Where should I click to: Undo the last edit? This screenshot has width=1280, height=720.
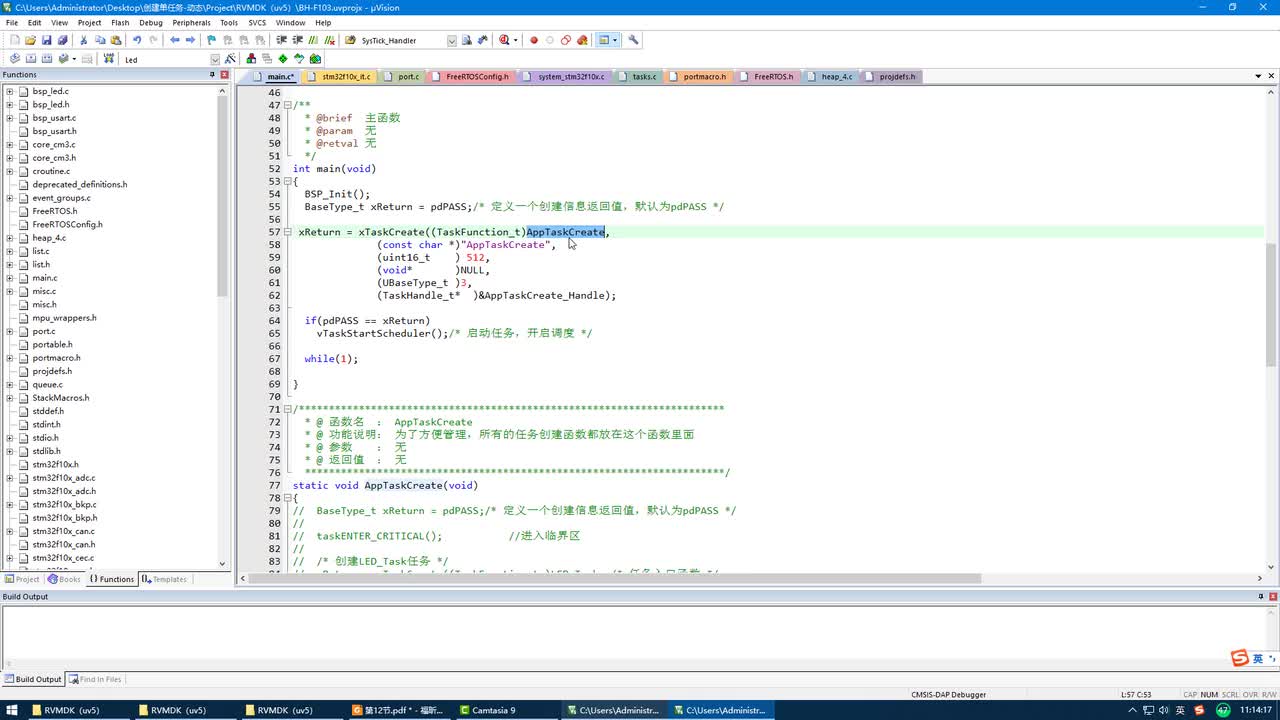[x=137, y=40]
